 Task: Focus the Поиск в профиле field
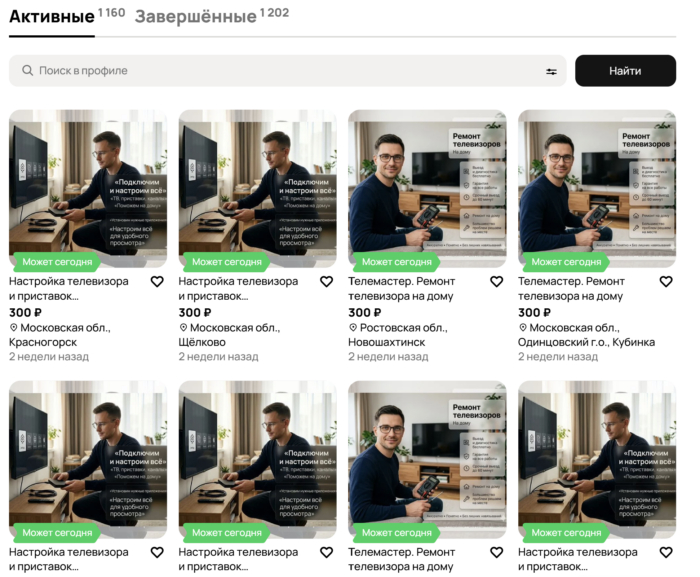coord(288,71)
